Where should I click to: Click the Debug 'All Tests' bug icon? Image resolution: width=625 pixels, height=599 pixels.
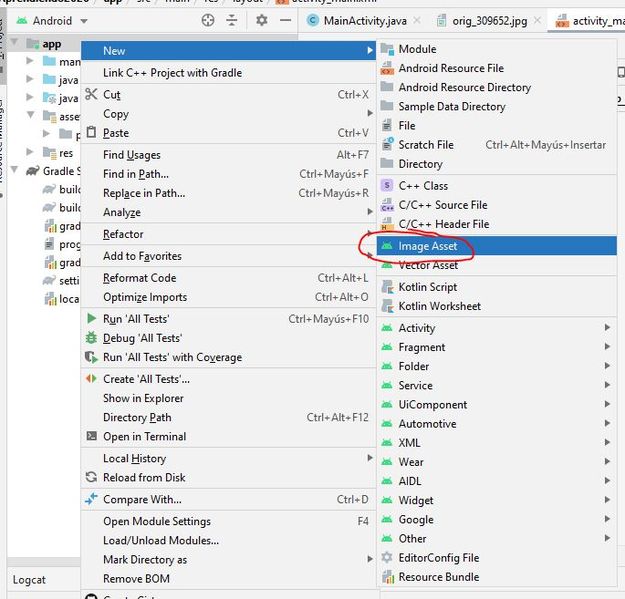(91, 338)
